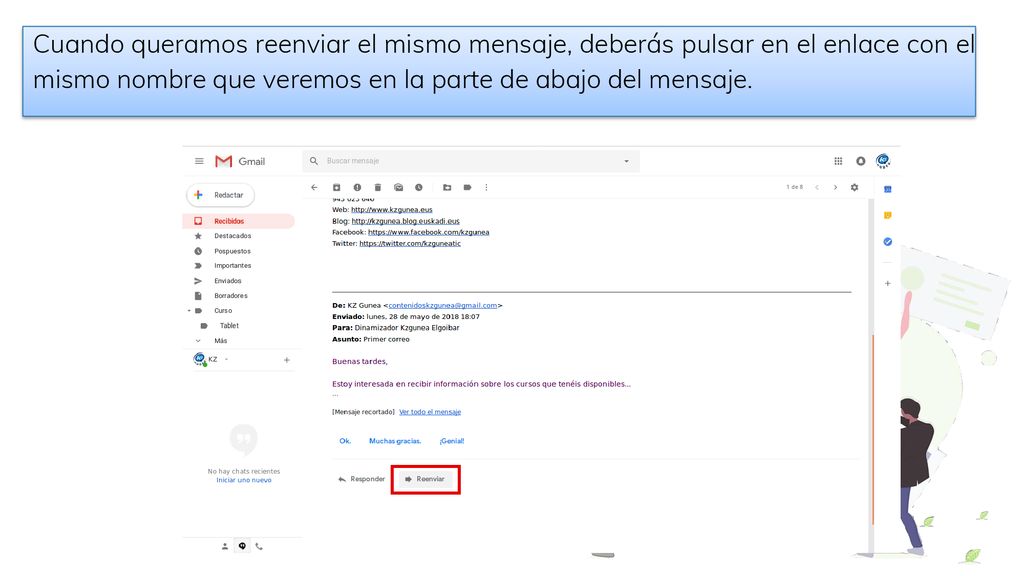
Task: Go back to inbox with back arrow
Action: pyautogui.click(x=314, y=187)
